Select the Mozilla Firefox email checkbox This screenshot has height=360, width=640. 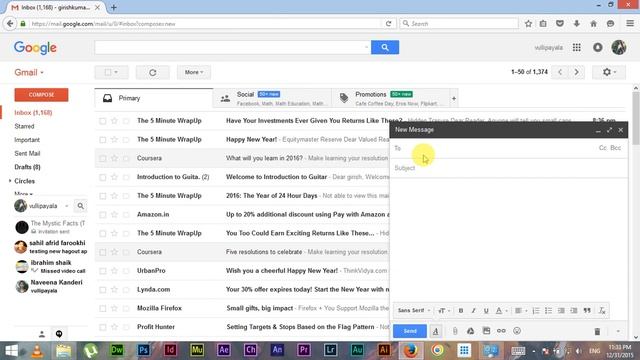(102, 309)
